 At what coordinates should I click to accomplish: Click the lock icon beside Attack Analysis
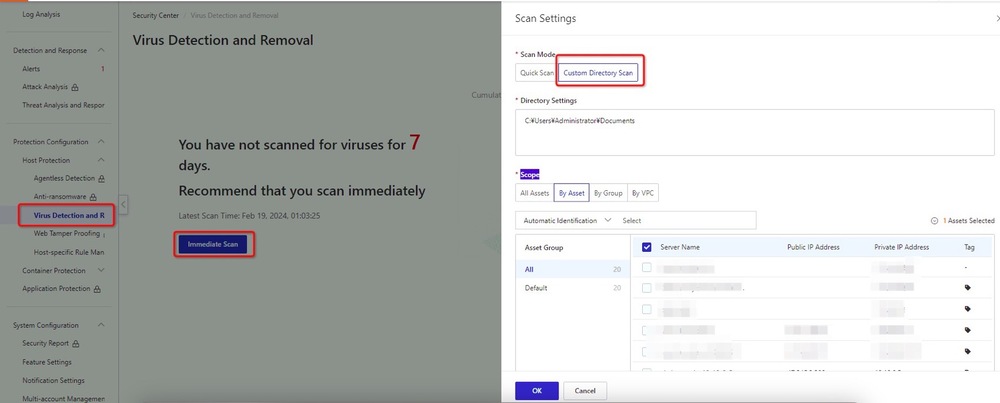[75, 87]
